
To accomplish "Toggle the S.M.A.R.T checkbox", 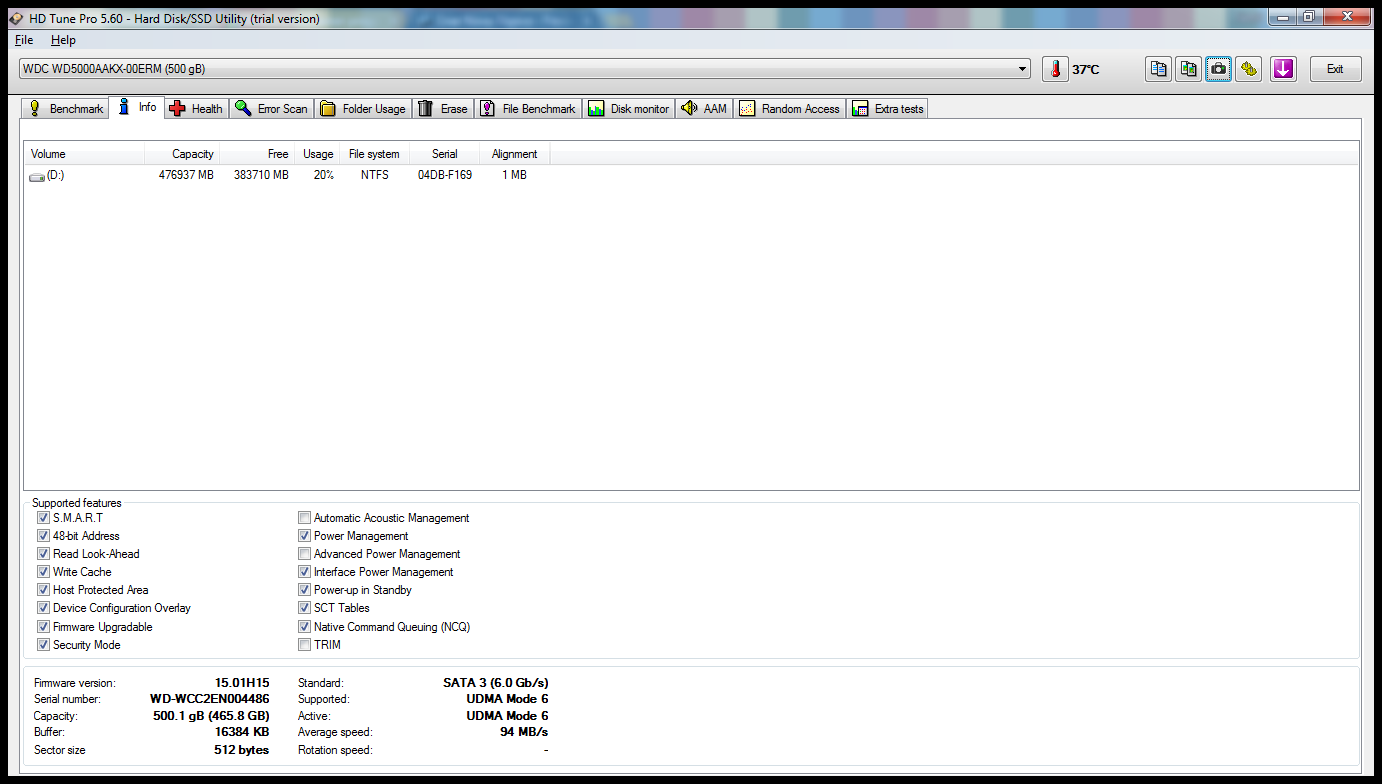I will (x=43, y=518).
